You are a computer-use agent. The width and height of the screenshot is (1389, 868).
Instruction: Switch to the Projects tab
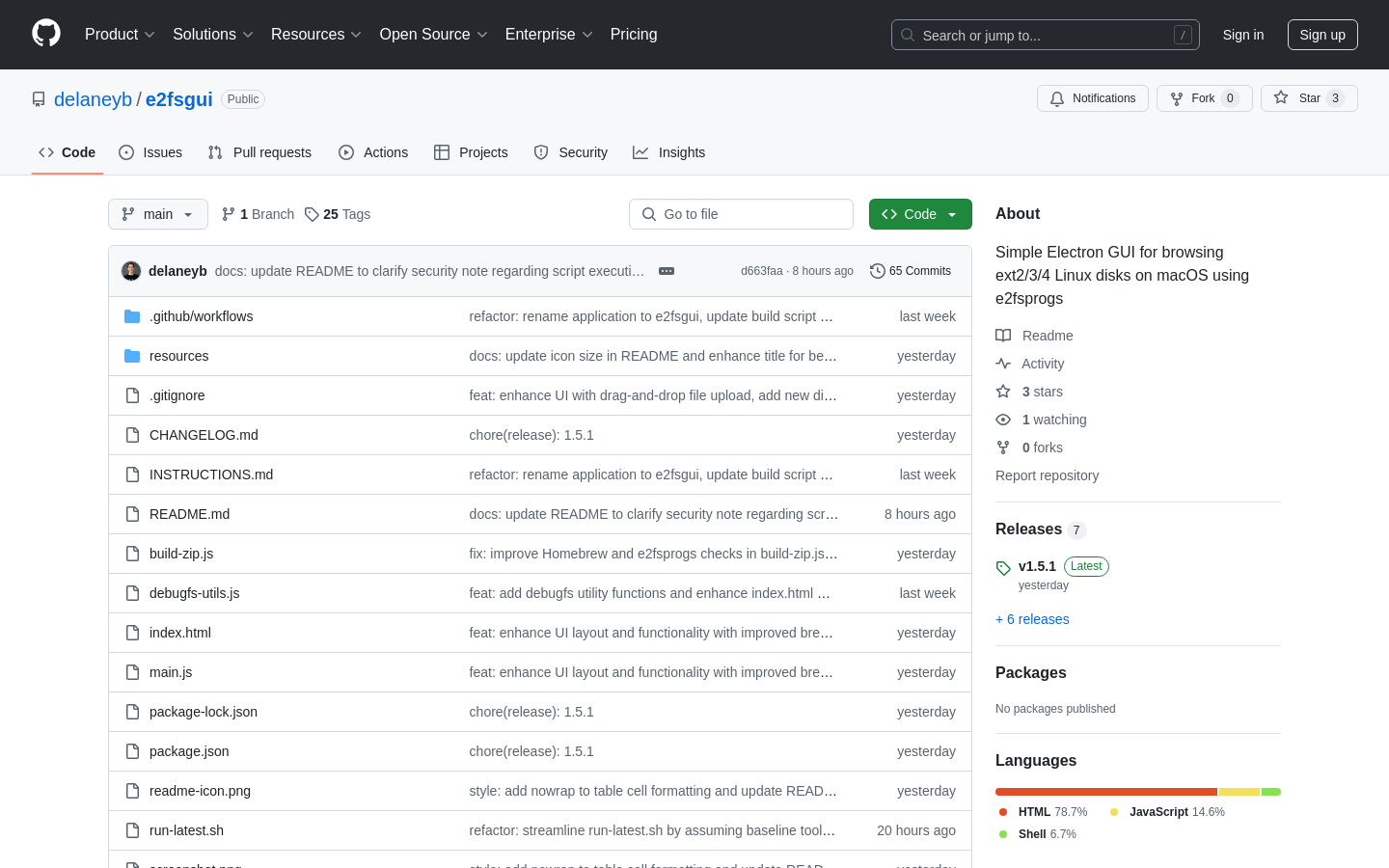click(471, 152)
